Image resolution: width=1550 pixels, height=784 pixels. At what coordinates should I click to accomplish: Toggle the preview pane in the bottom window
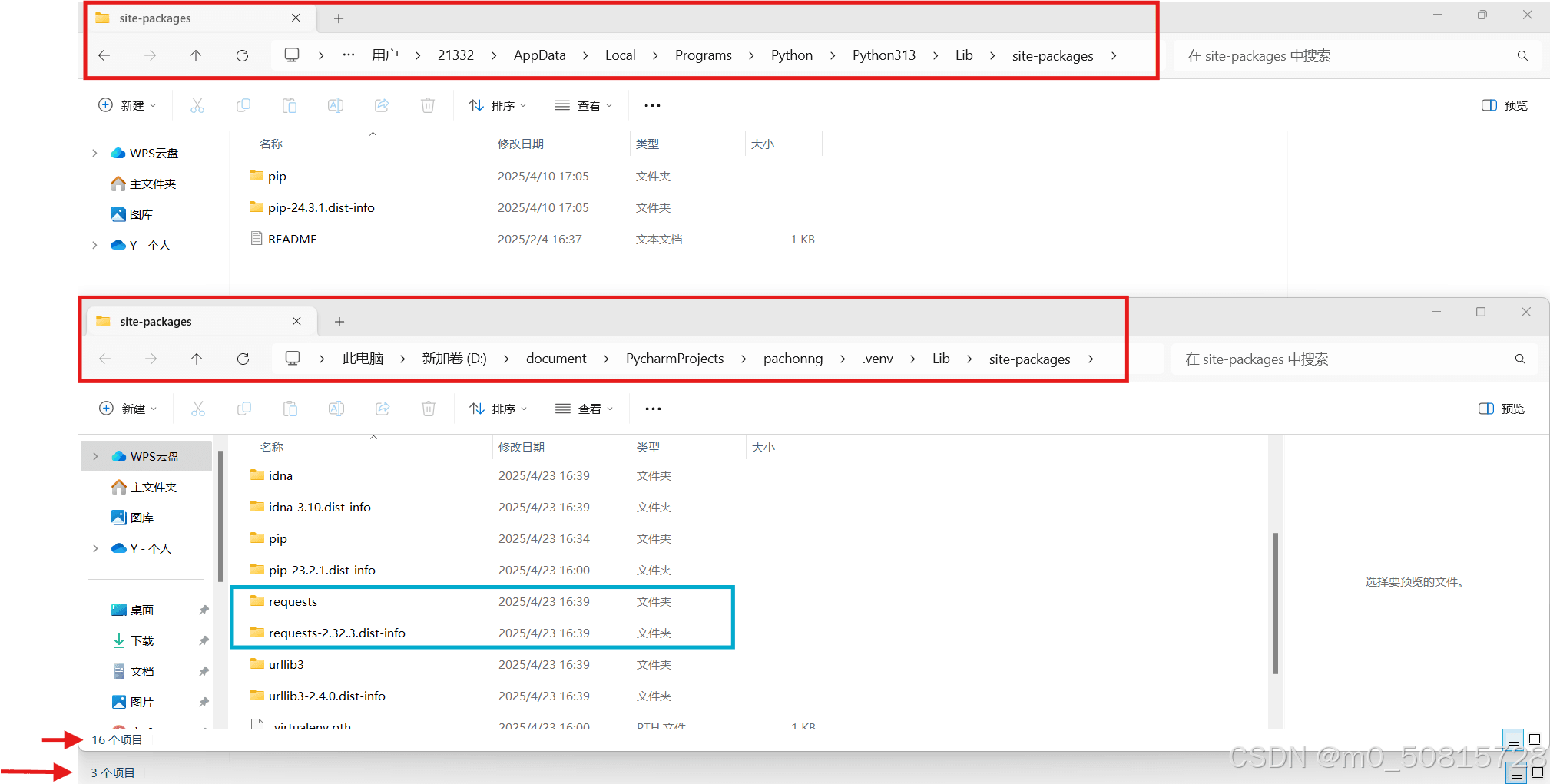click(1502, 409)
